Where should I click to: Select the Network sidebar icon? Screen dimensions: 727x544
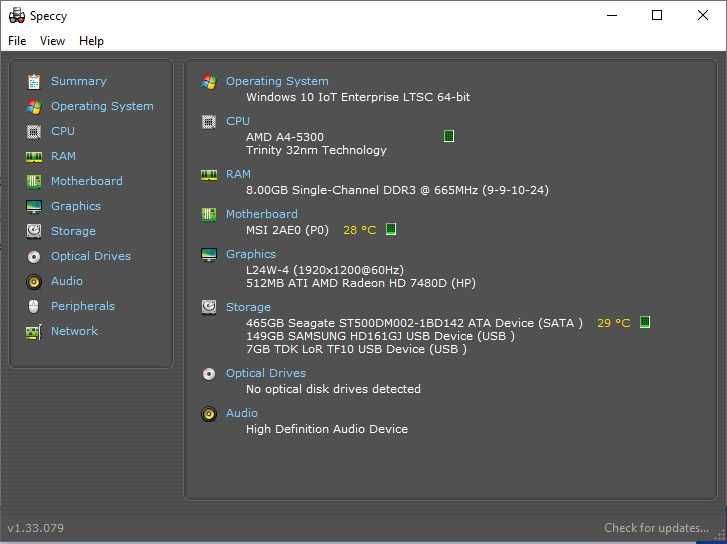click(x=34, y=331)
